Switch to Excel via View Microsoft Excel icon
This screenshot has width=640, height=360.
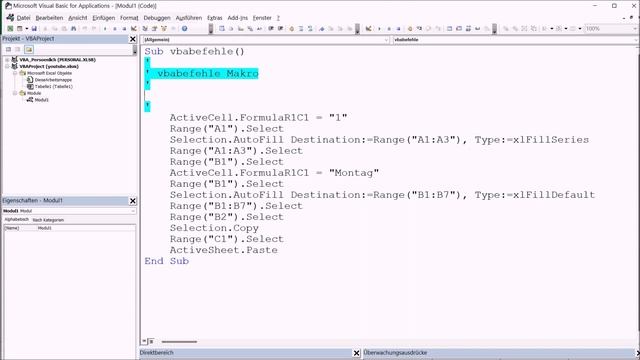10,29
